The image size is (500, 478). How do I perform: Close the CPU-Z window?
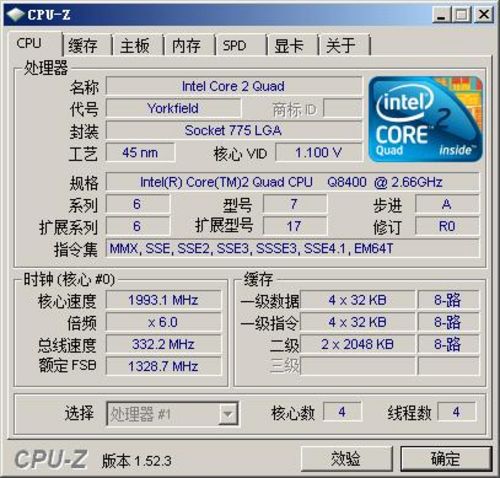point(484,15)
